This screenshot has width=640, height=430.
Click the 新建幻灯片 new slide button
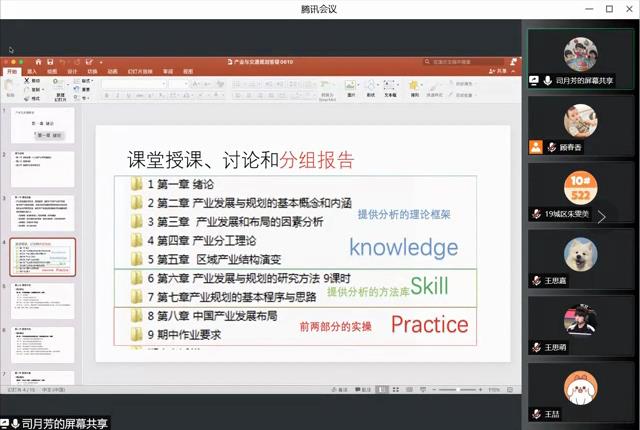(61, 90)
